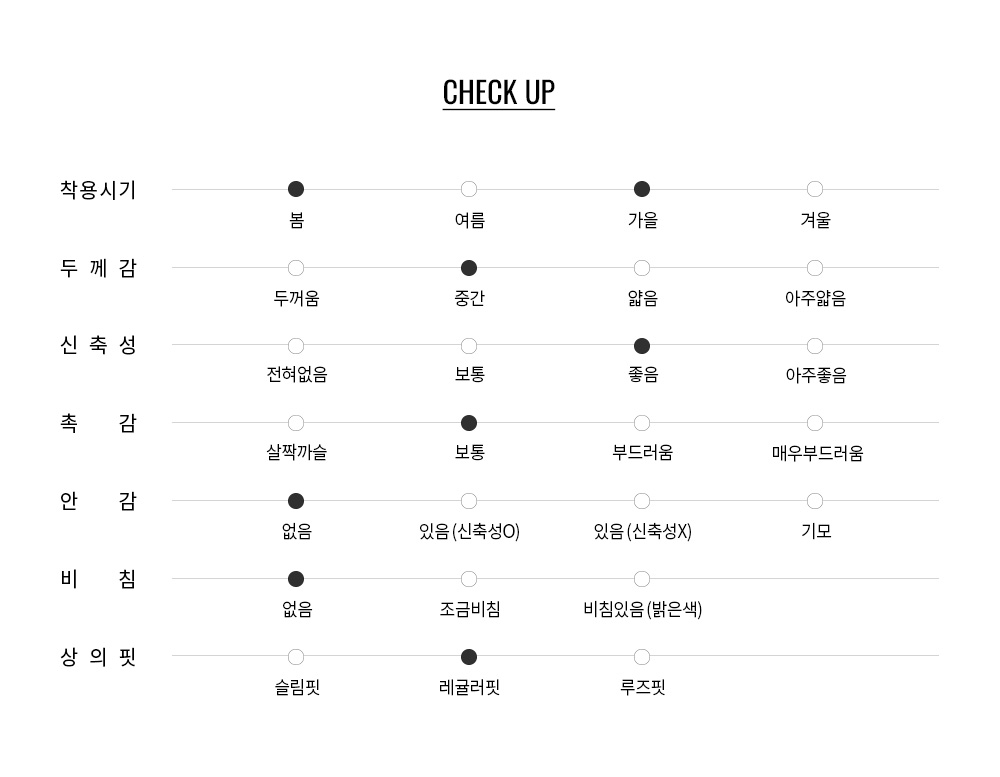Click the 부드러움 texture text label

pyautogui.click(x=642, y=453)
